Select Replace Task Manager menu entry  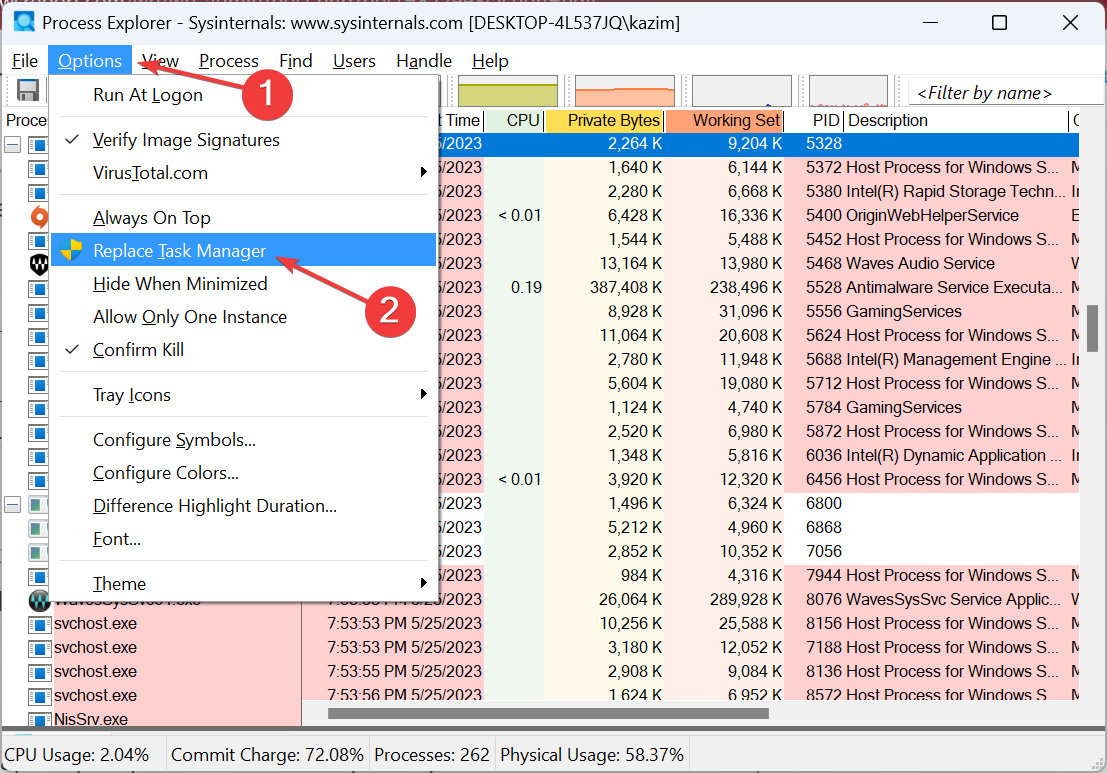243,251
